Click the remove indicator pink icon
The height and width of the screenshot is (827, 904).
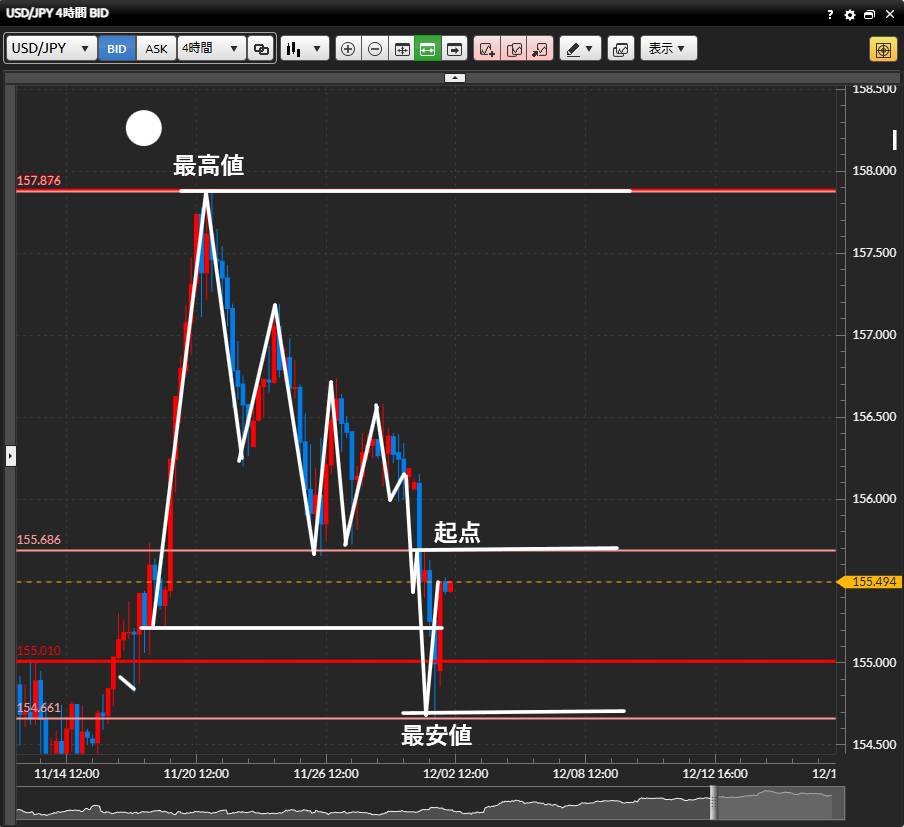(x=540, y=48)
